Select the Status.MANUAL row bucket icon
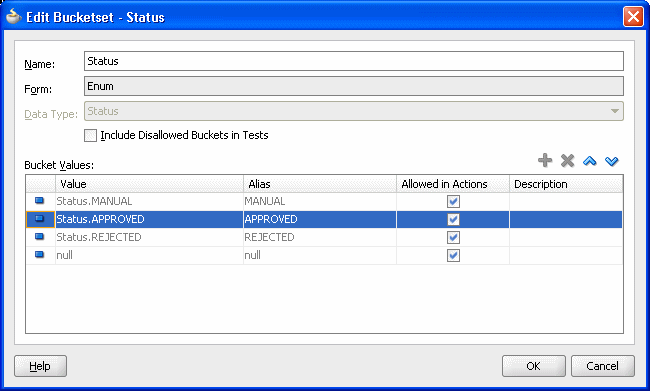 click(x=40, y=201)
